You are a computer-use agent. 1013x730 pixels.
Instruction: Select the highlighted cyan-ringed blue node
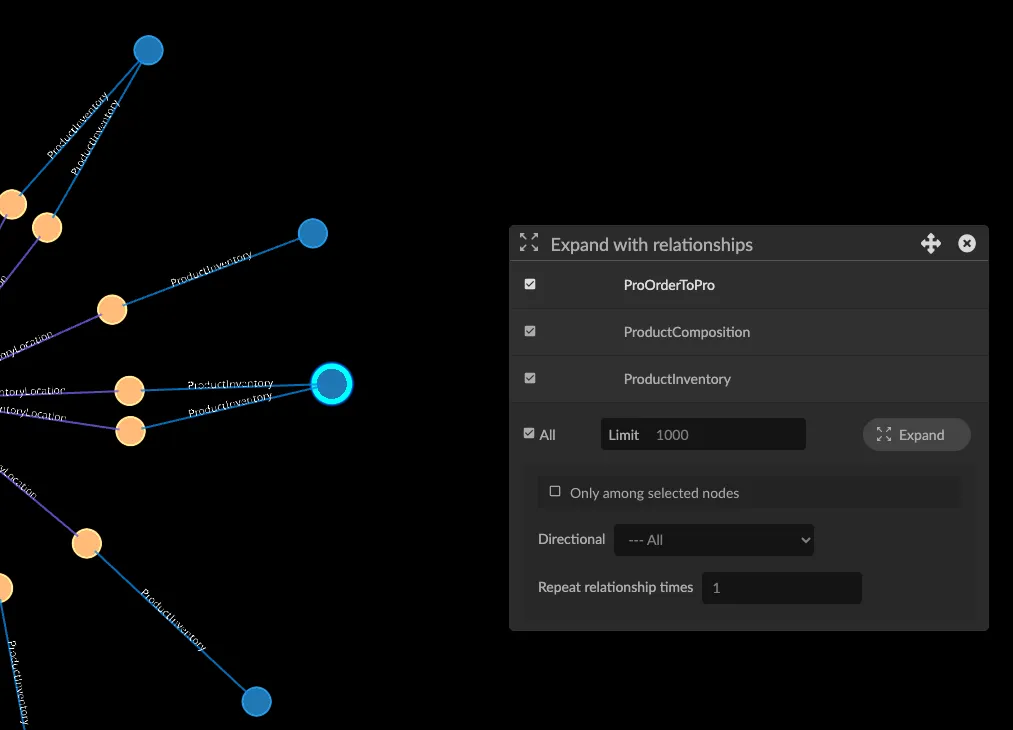(332, 384)
